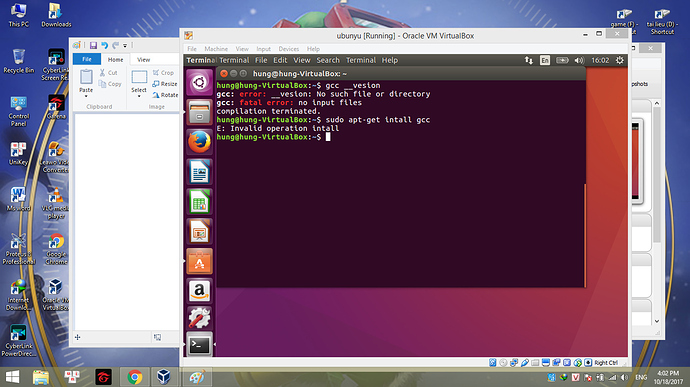Click Cut in Paint clipboard group

pos(108,73)
